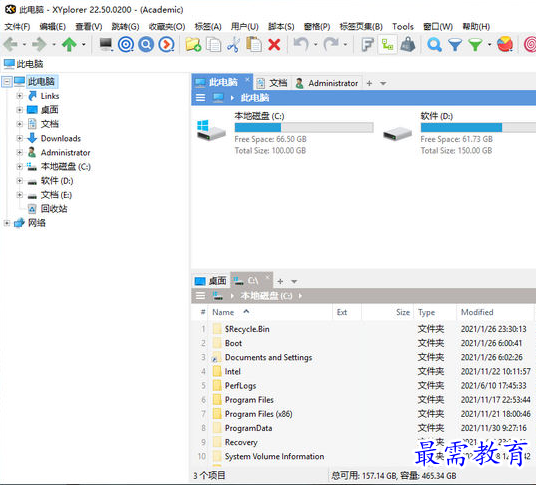Open the 帮助(H) menu

click(x=476, y=27)
